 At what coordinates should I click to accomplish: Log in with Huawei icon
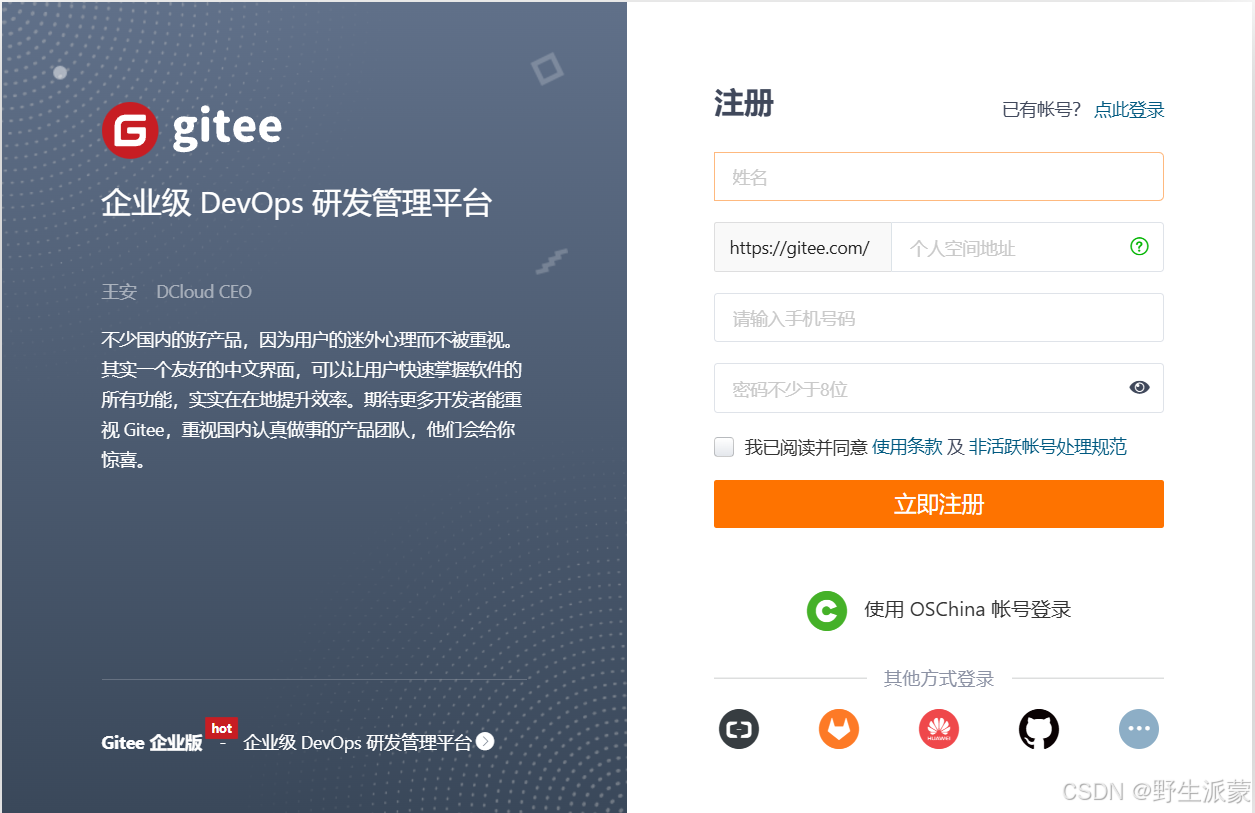[939, 729]
